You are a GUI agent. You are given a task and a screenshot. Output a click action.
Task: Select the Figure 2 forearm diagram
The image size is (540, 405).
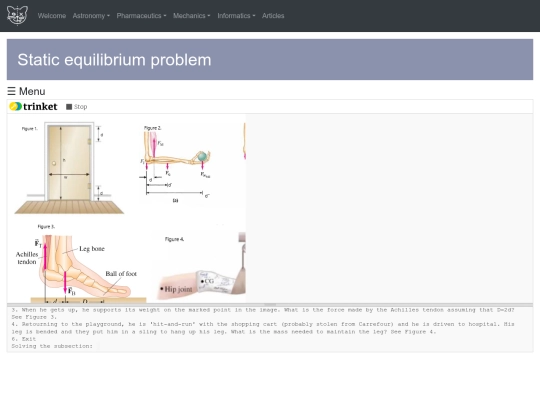pyautogui.click(x=176, y=164)
